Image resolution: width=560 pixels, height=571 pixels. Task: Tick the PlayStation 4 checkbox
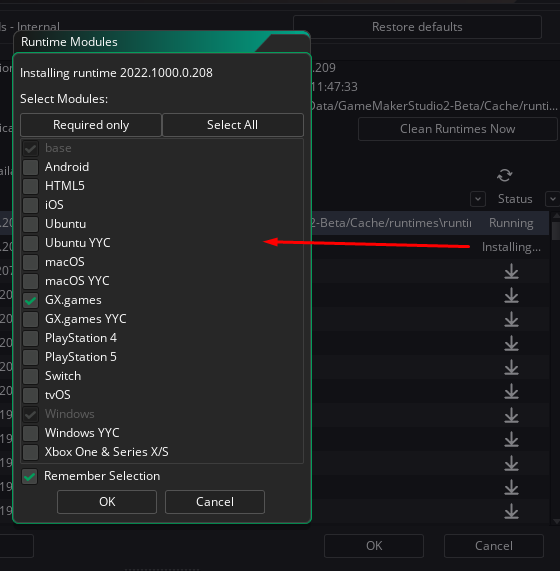click(x=31, y=338)
